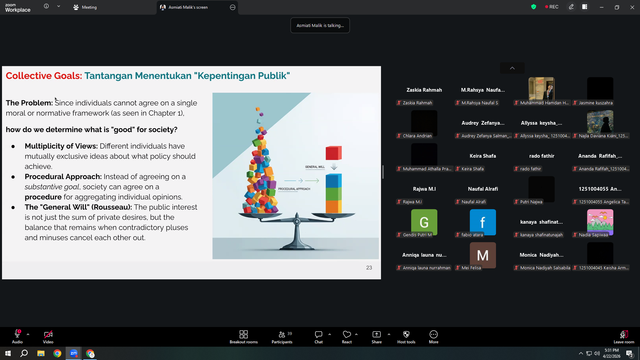Click panel divider handle between slide and gallery
Screen dimensions: 640x360
click(x=383, y=172)
